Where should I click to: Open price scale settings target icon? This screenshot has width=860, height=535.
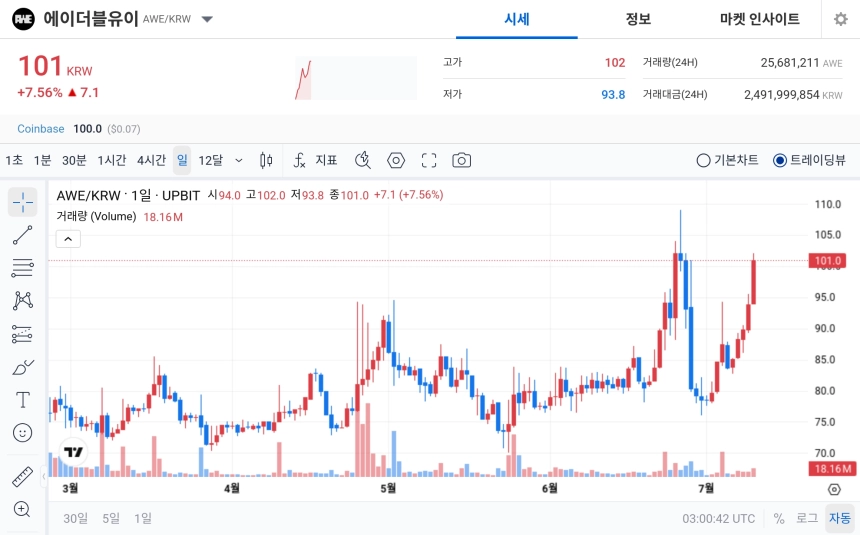pyautogui.click(x=834, y=489)
